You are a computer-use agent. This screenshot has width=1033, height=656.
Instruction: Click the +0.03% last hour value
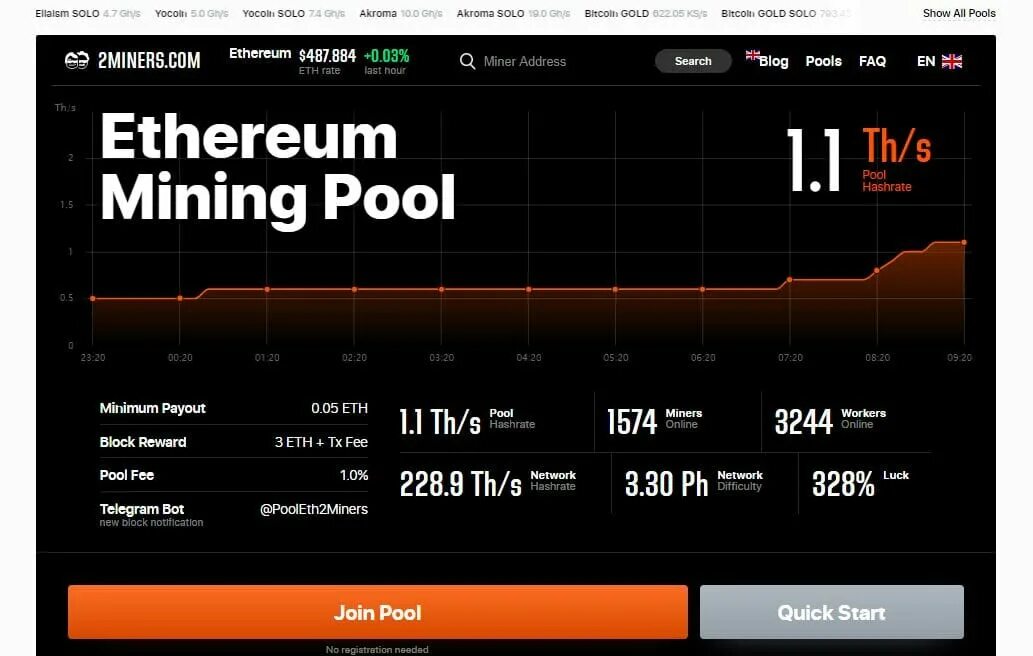(386, 56)
